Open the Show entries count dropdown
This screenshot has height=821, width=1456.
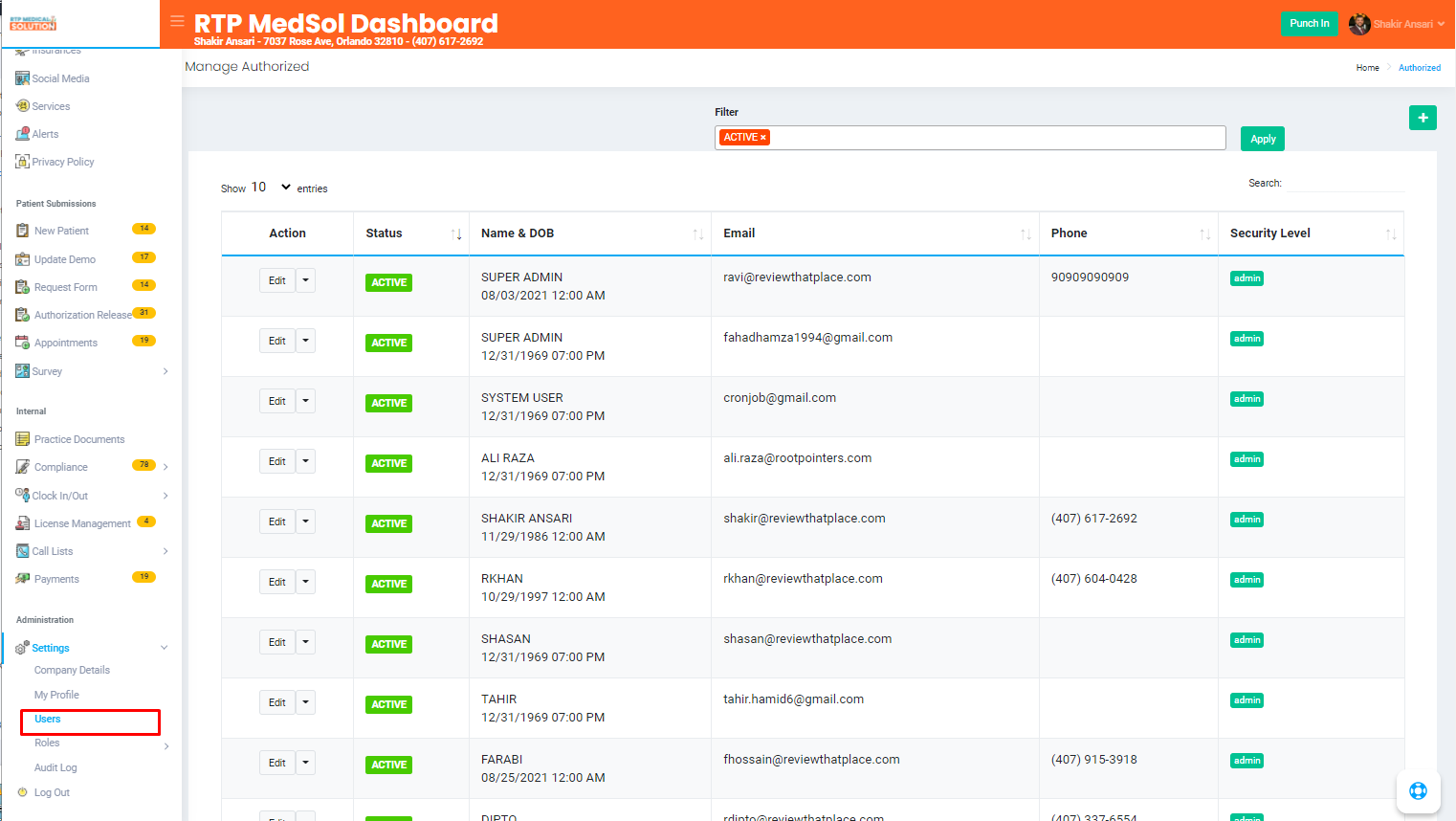point(272,188)
